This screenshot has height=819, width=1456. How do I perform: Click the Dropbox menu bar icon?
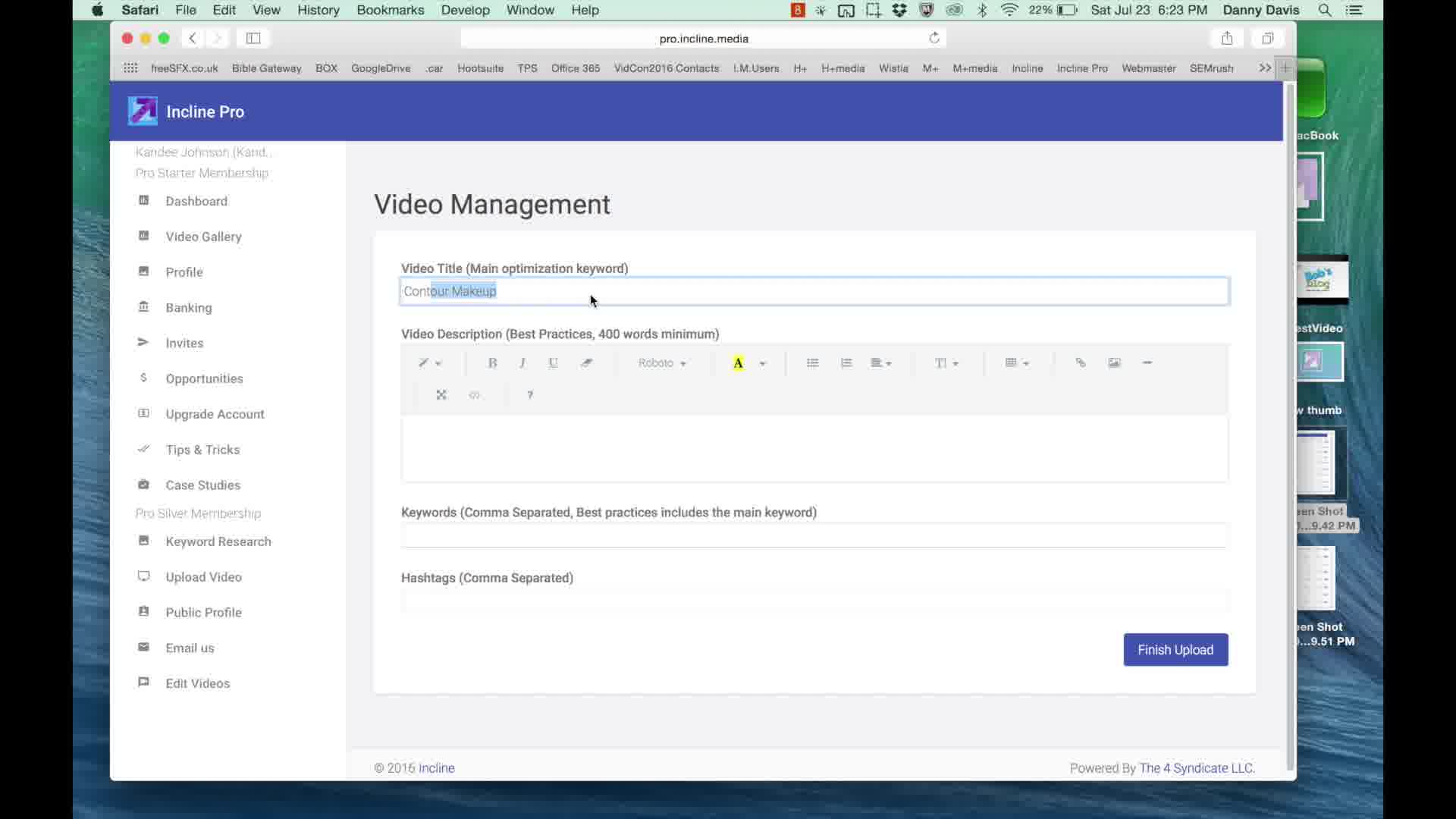[x=899, y=10]
